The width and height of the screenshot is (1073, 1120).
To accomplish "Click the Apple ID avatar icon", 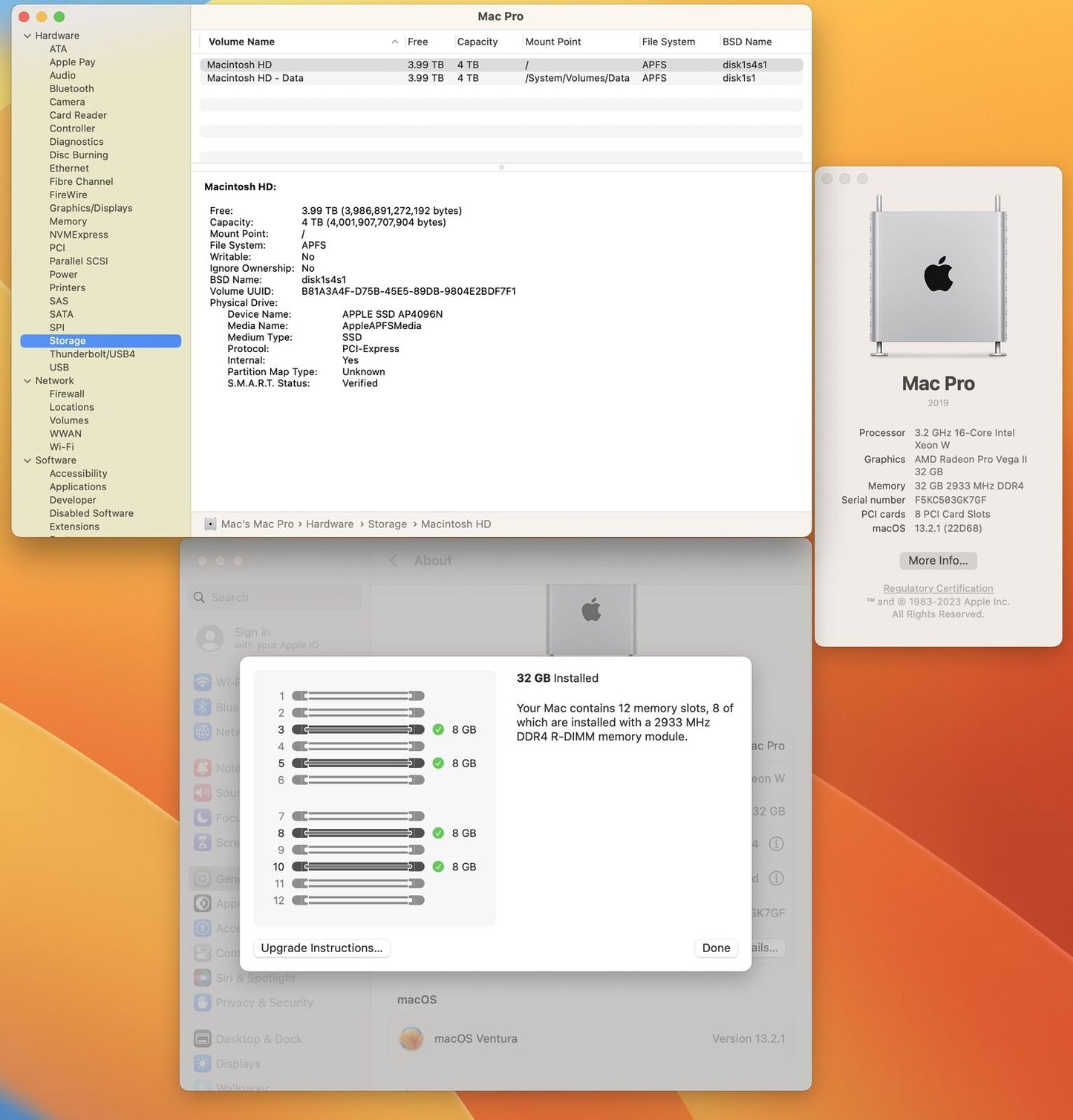I will click(210, 639).
